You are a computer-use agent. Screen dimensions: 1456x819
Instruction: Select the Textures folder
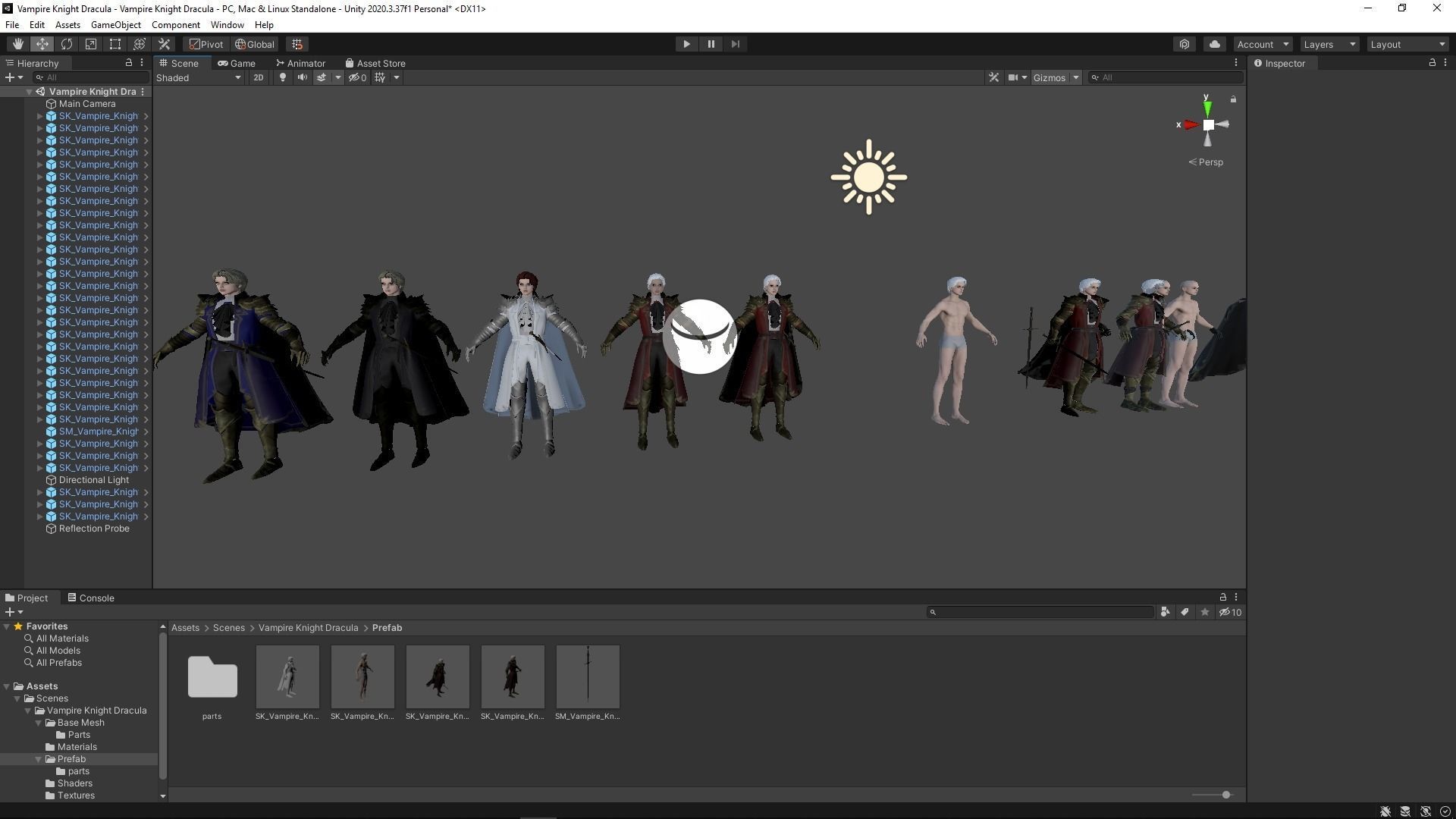click(76, 795)
